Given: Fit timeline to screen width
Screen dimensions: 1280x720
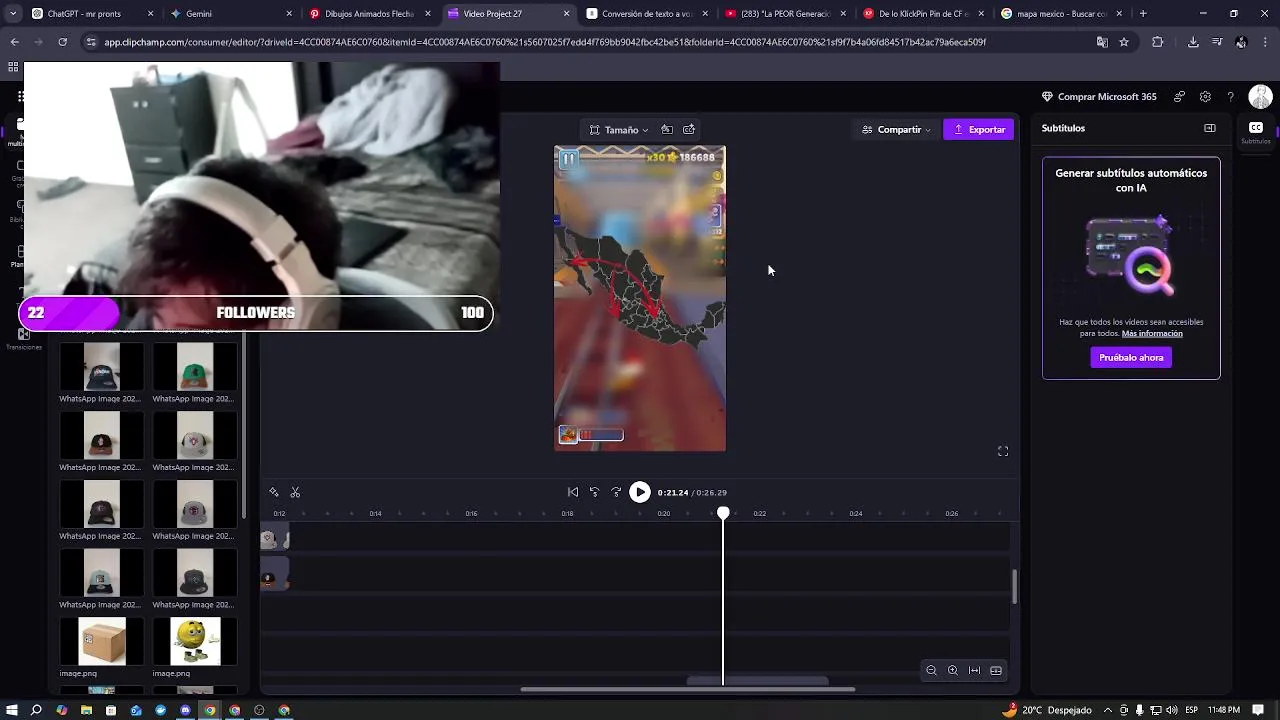Looking at the screenshot, I should click(x=974, y=670).
